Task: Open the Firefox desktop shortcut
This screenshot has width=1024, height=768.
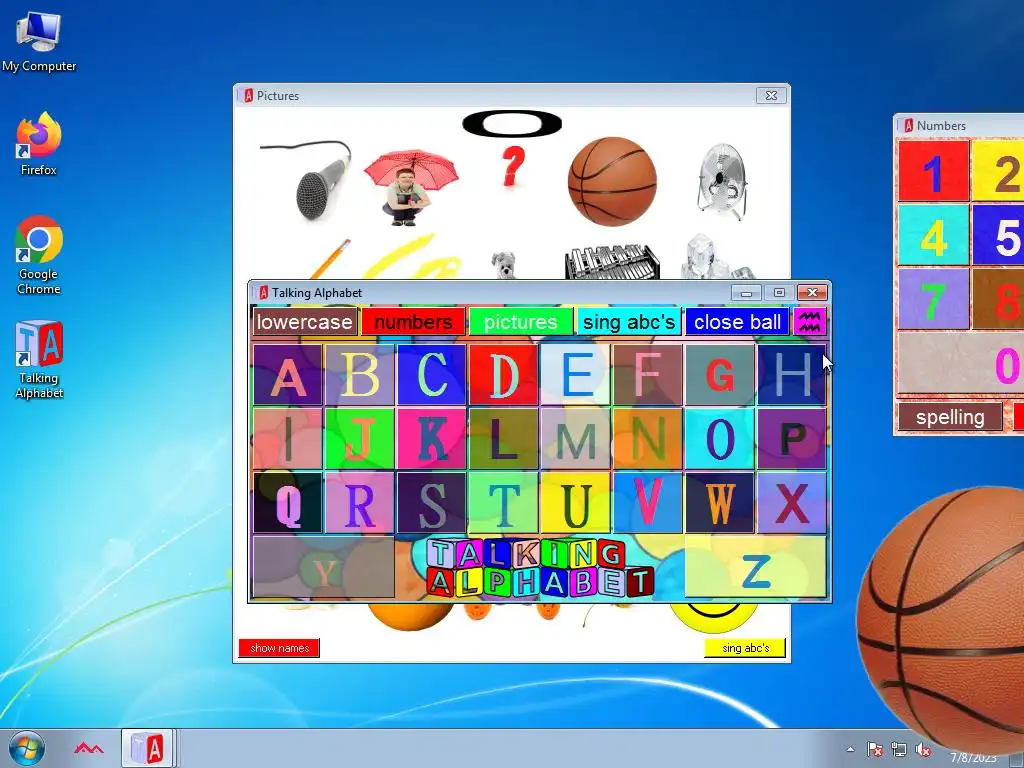Action: pyautogui.click(x=39, y=144)
